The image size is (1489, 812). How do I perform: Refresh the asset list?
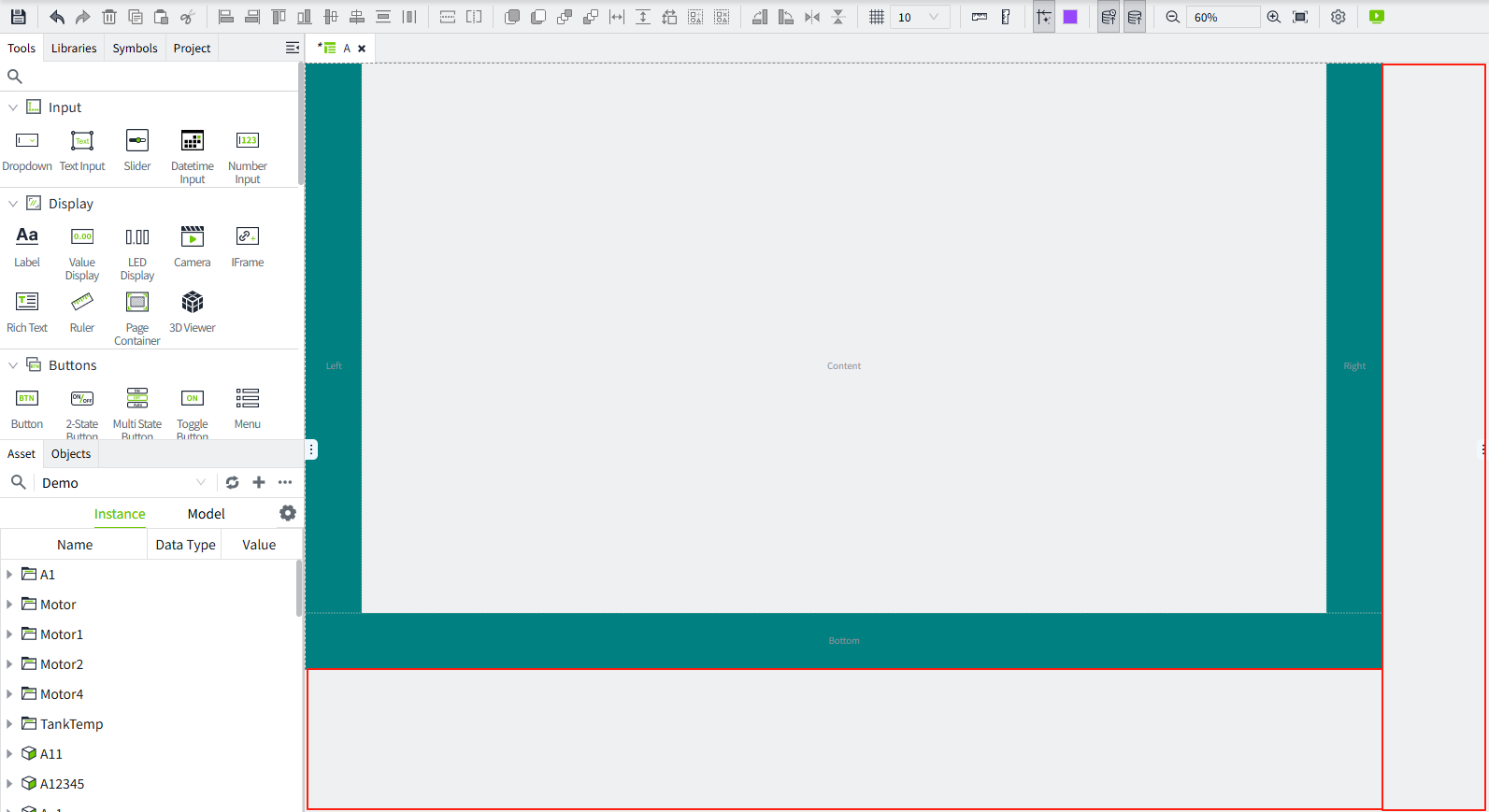click(233, 482)
